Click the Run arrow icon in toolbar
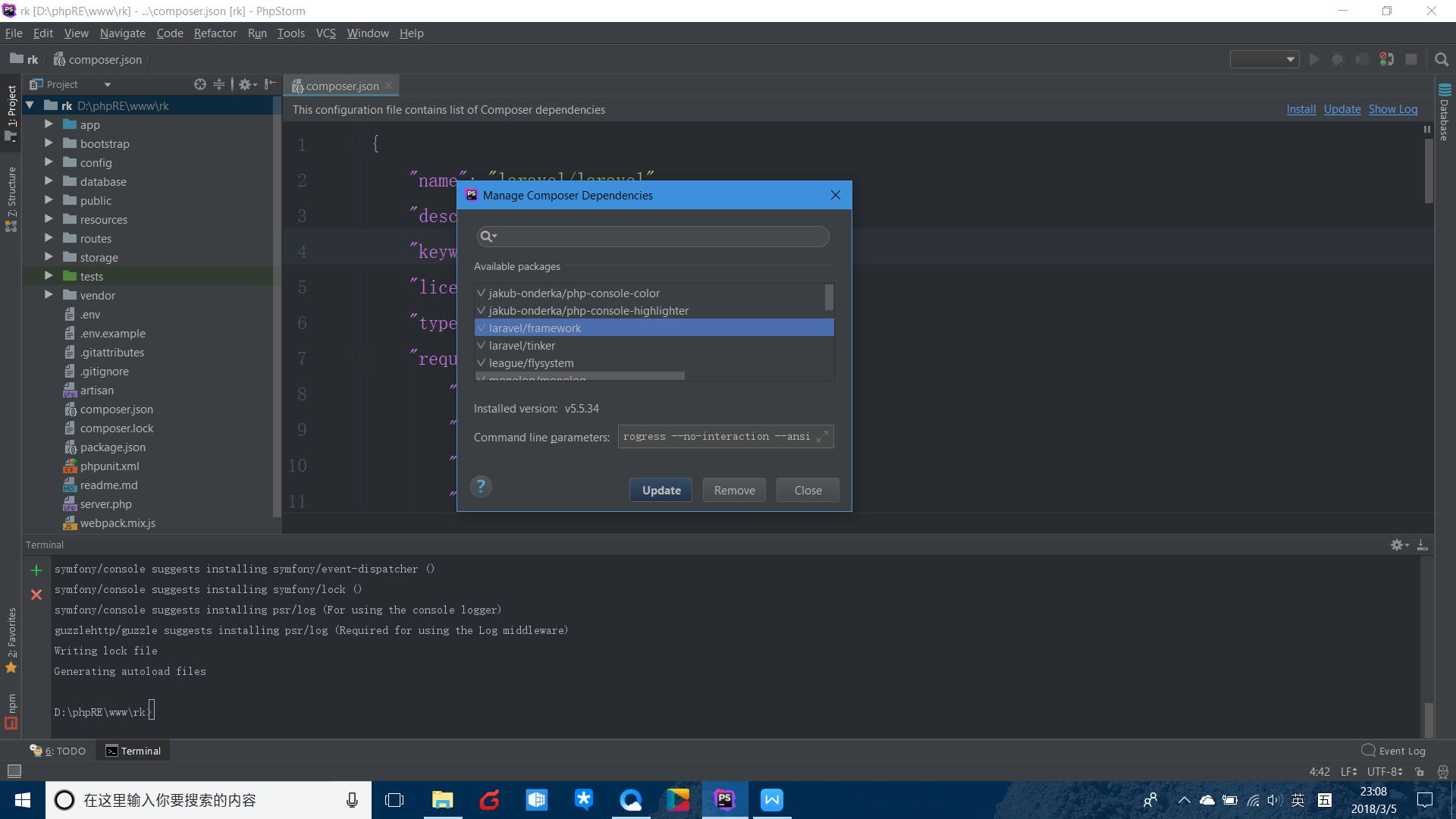 pos(1314,60)
